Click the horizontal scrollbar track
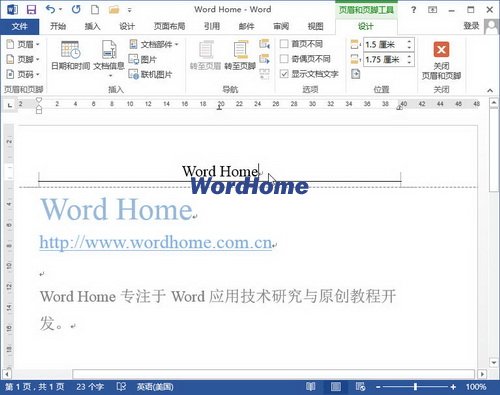The width and height of the screenshot is (500, 395). pyautogui.click(x=273, y=374)
